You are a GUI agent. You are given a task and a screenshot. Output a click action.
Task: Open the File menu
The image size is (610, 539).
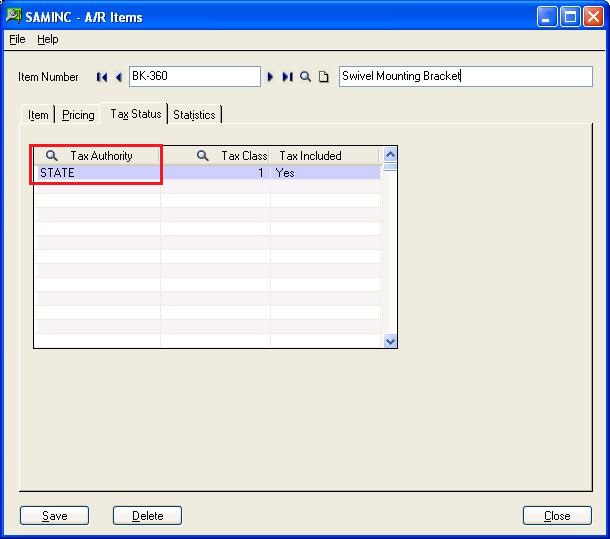pos(17,39)
